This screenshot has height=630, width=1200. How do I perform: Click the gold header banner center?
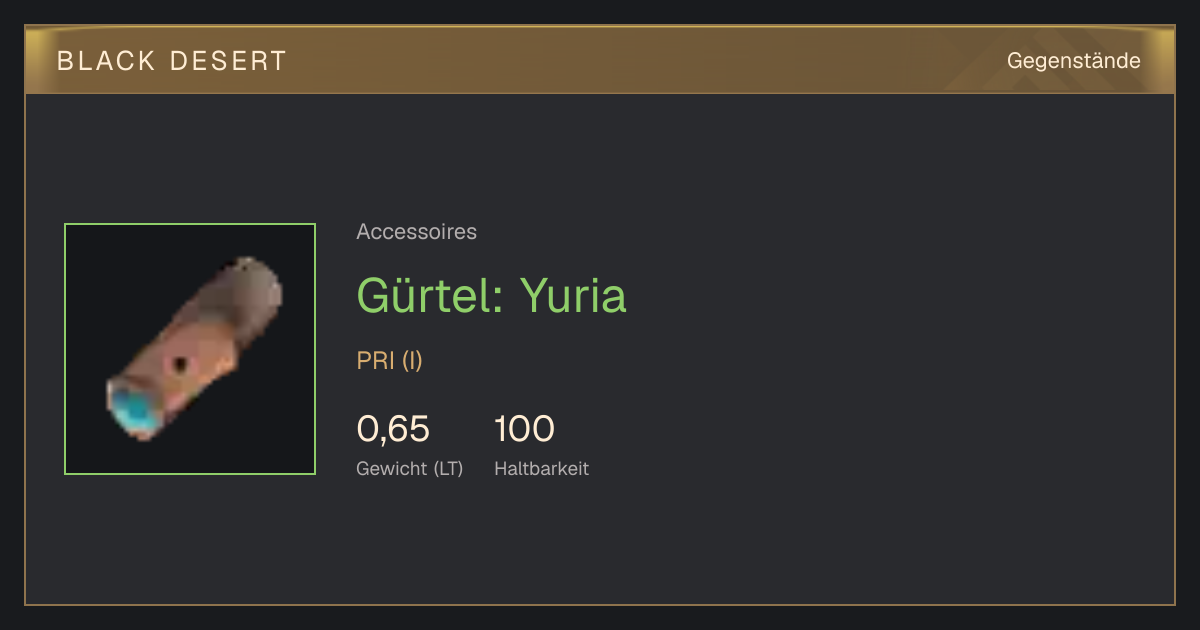point(600,60)
